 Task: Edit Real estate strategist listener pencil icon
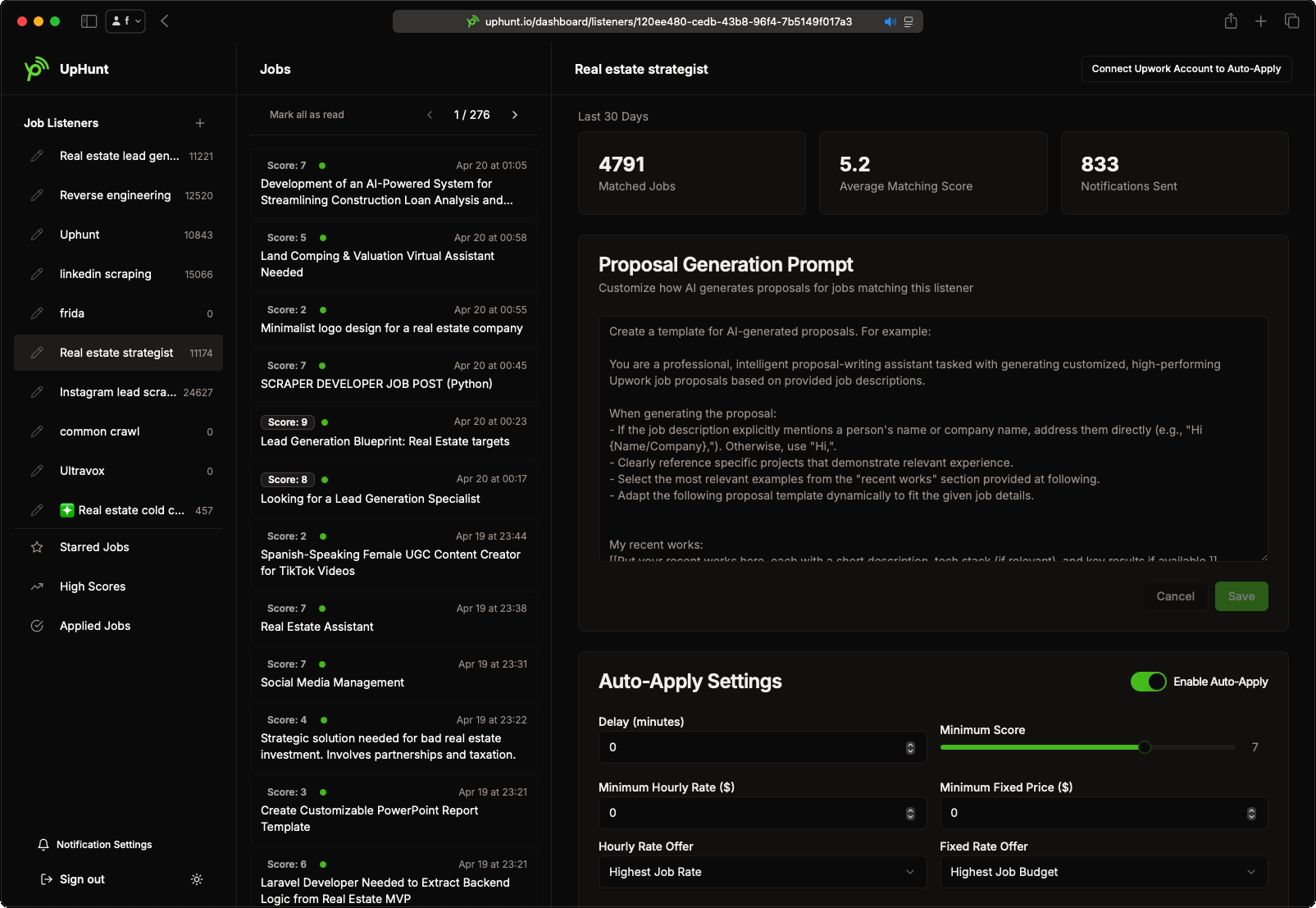(x=37, y=353)
